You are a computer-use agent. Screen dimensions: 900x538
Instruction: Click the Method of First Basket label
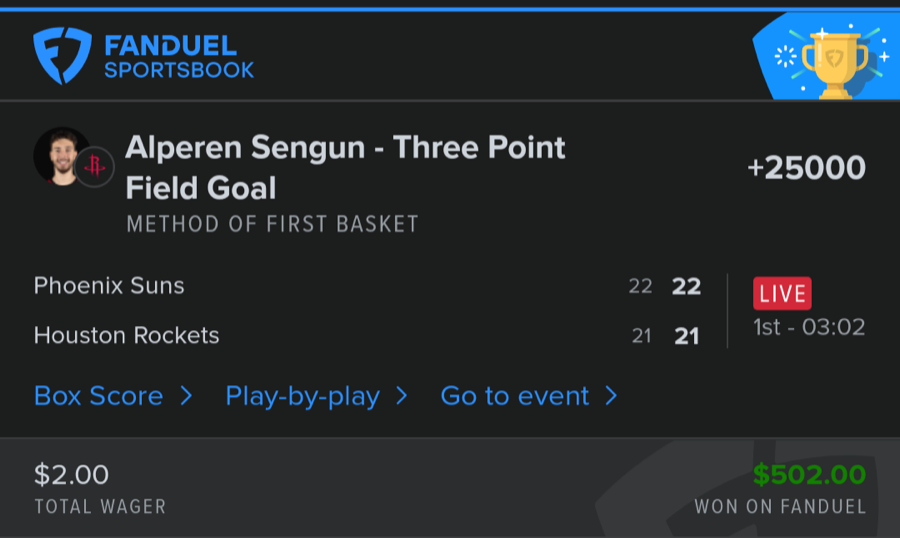272,224
